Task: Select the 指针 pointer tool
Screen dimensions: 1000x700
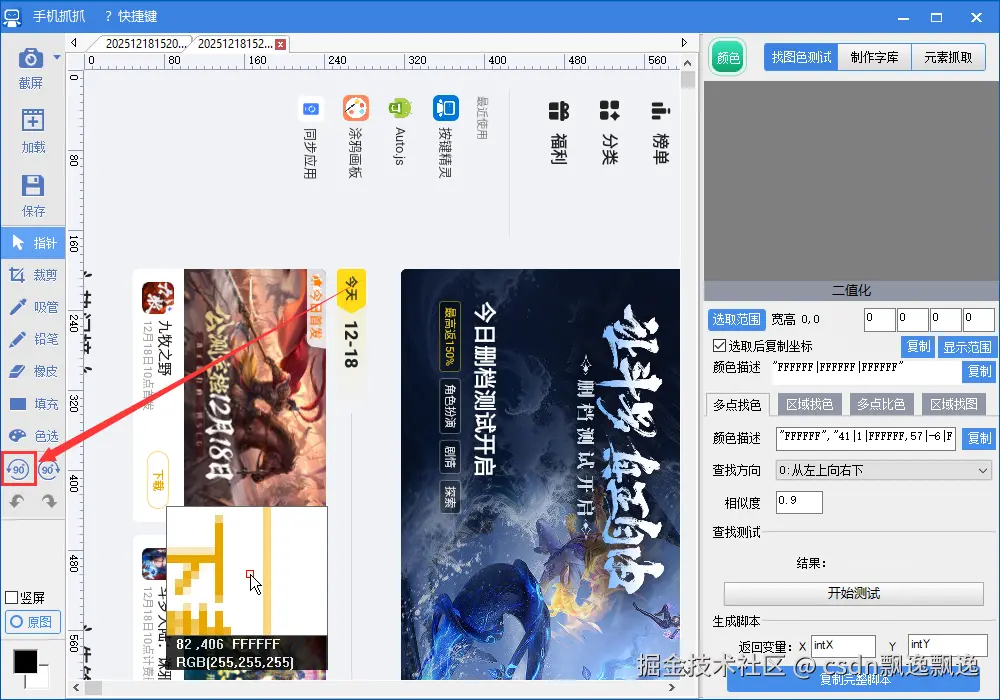Action: [34, 243]
